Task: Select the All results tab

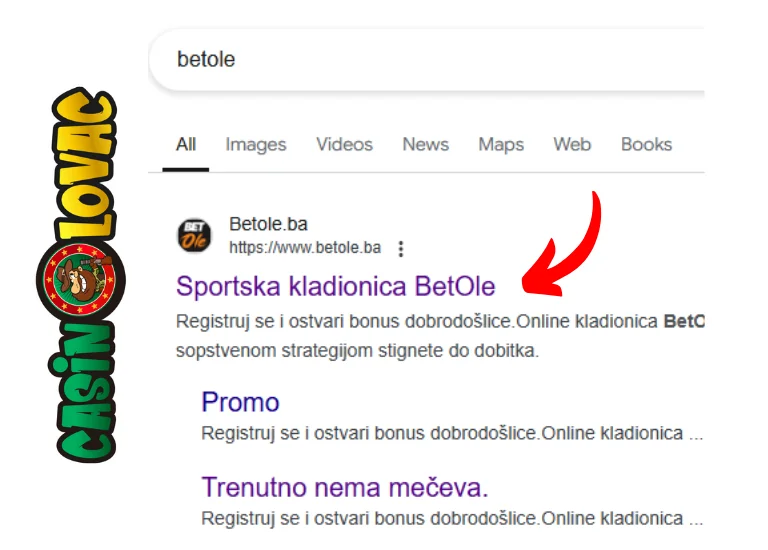Action: [186, 144]
